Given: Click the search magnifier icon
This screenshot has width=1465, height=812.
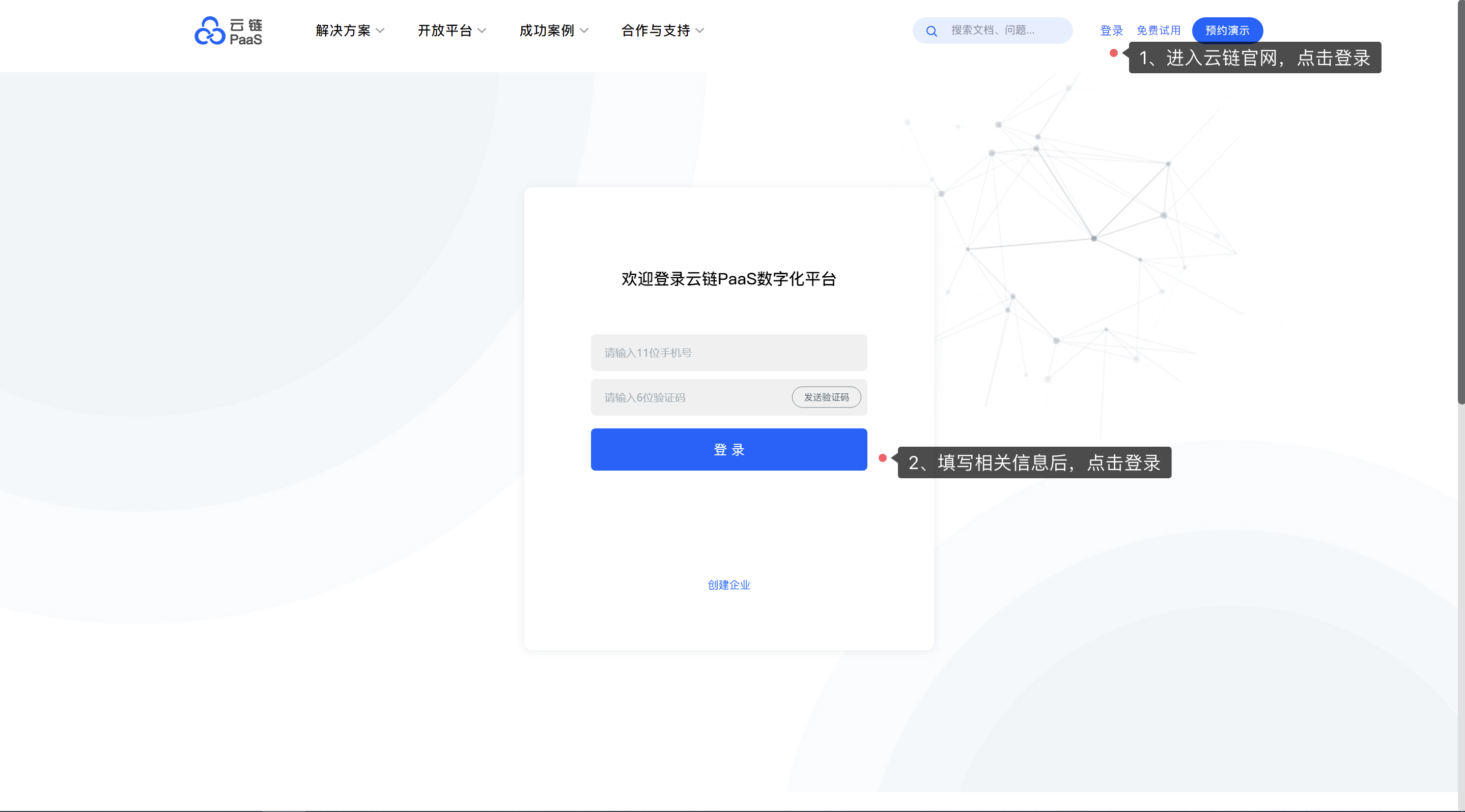Looking at the screenshot, I should point(932,31).
